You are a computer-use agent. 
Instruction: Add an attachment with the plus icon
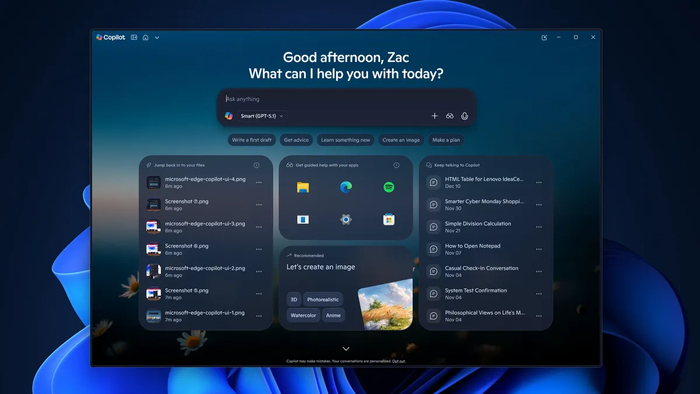[434, 116]
